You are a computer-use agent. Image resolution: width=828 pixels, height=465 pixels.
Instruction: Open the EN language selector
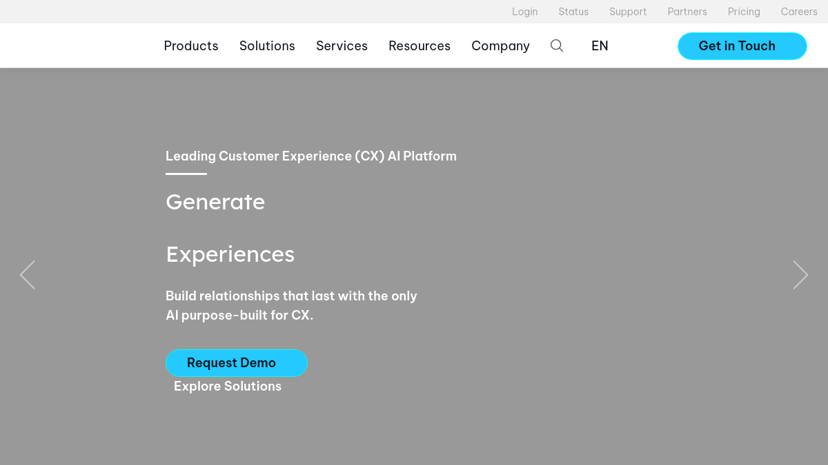coord(599,46)
